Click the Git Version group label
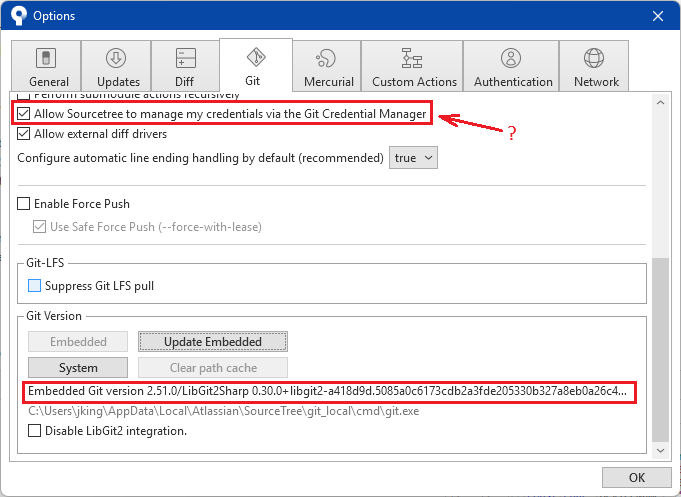 pyautogui.click(x=54, y=316)
